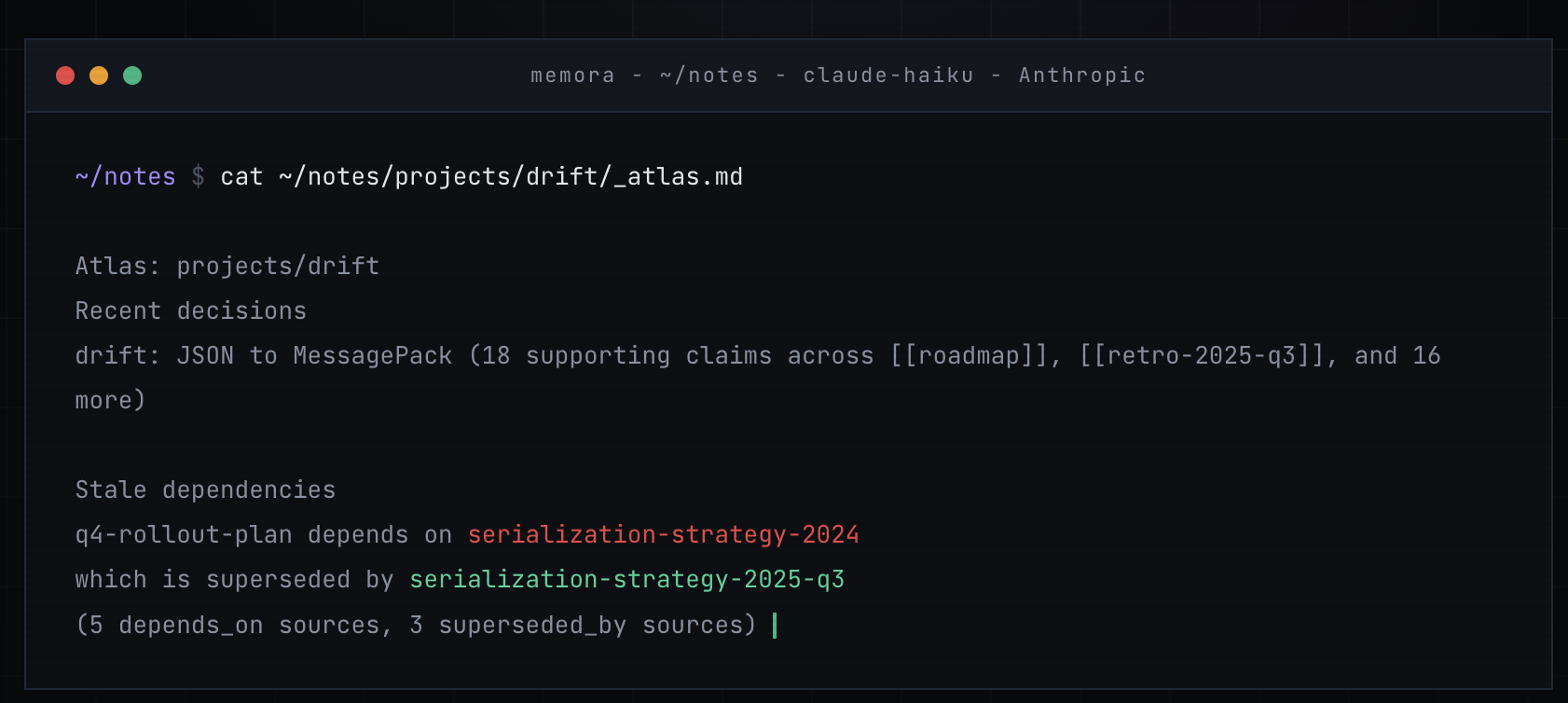This screenshot has width=1568, height=703.
Task: Click the Recent decisions heading
Action: pos(191,310)
